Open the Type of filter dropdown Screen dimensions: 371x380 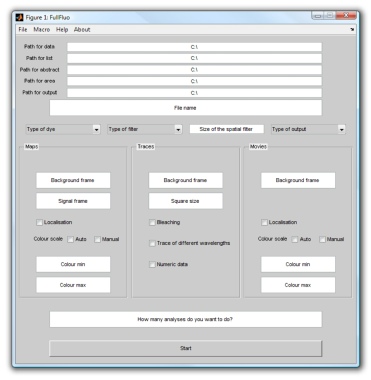pos(145,129)
